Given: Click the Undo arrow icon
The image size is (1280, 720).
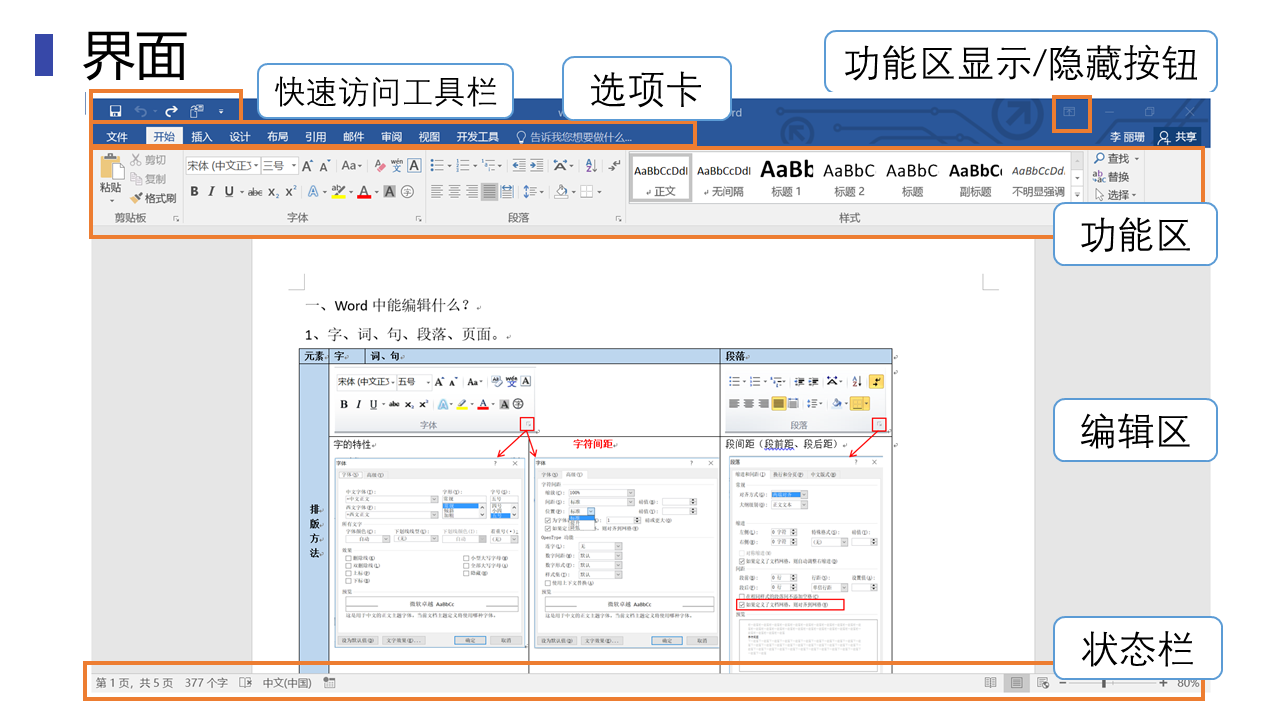Looking at the screenshot, I should pyautogui.click(x=141, y=111).
